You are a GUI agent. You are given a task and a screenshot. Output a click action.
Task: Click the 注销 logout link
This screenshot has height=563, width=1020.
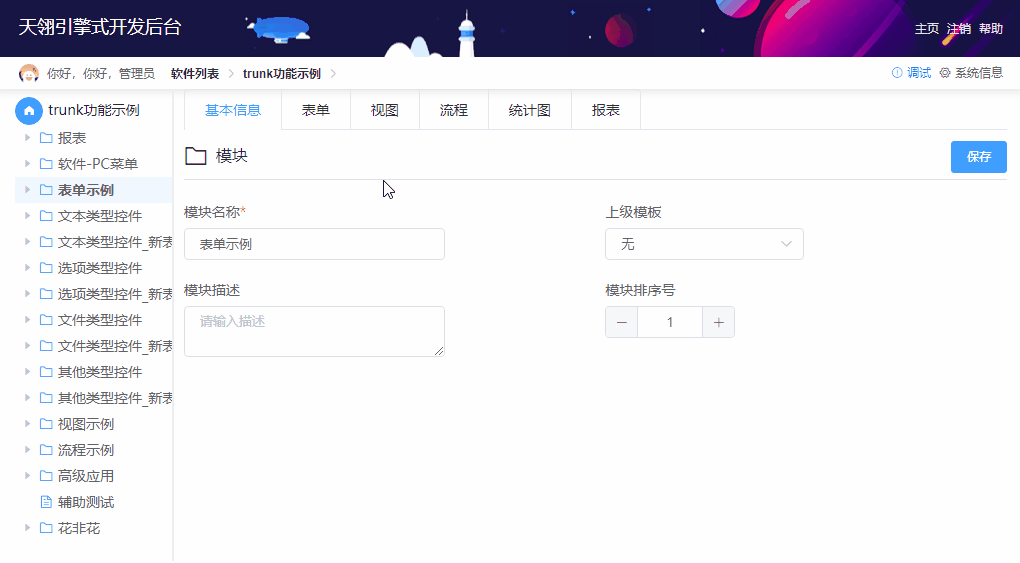pos(958,29)
